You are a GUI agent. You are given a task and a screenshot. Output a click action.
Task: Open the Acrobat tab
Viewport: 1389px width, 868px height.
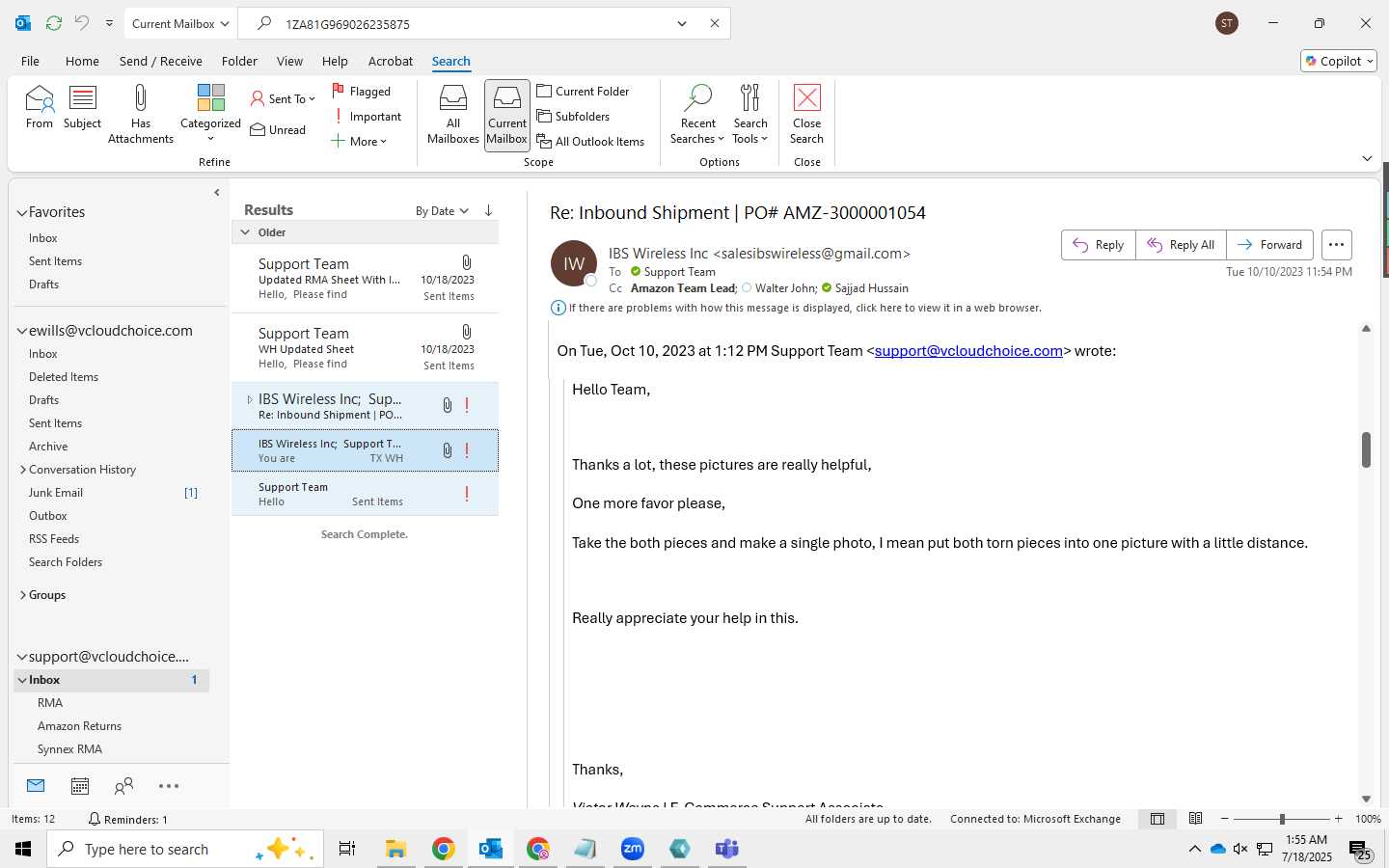click(x=391, y=61)
